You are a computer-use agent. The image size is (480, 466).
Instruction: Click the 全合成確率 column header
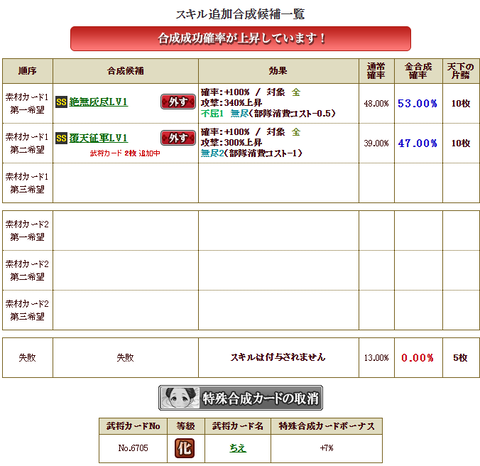pos(418,71)
